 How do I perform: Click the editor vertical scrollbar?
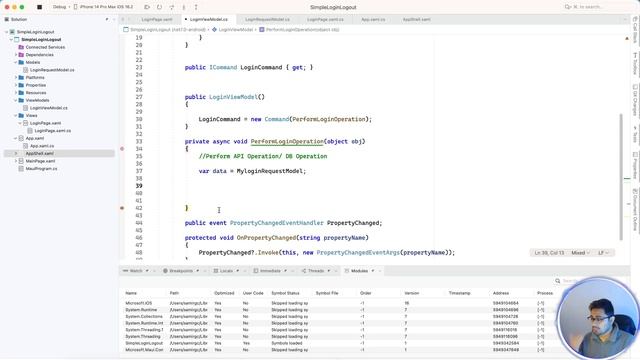621,176
